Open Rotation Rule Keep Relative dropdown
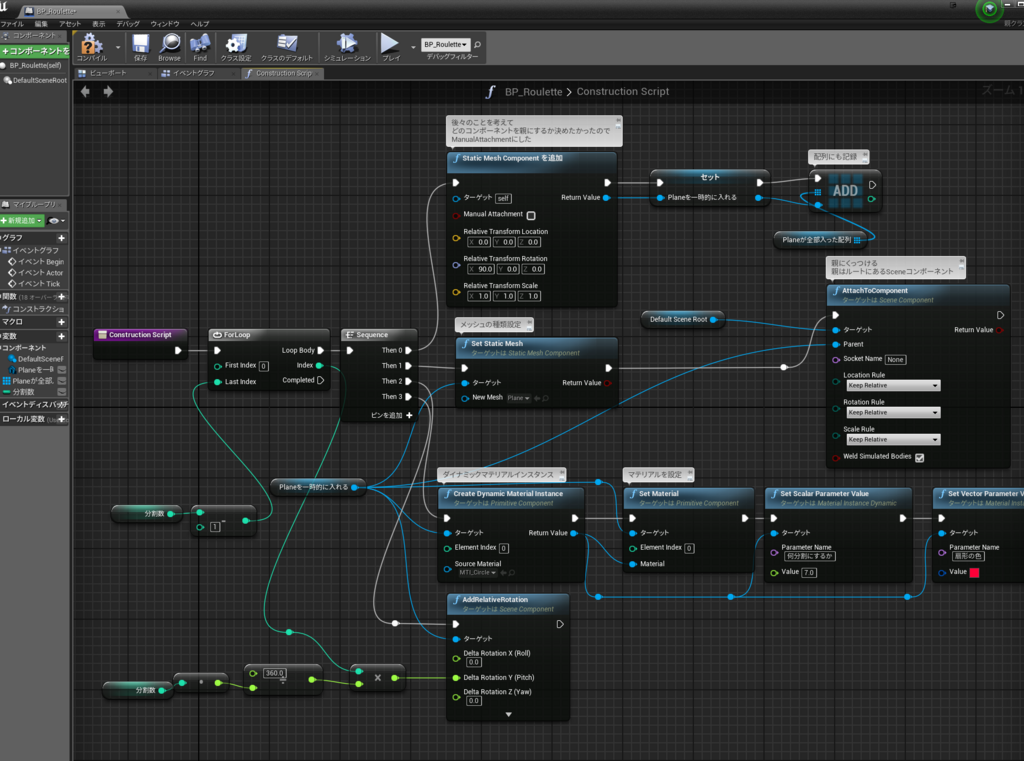The width and height of the screenshot is (1024, 761). tap(893, 412)
